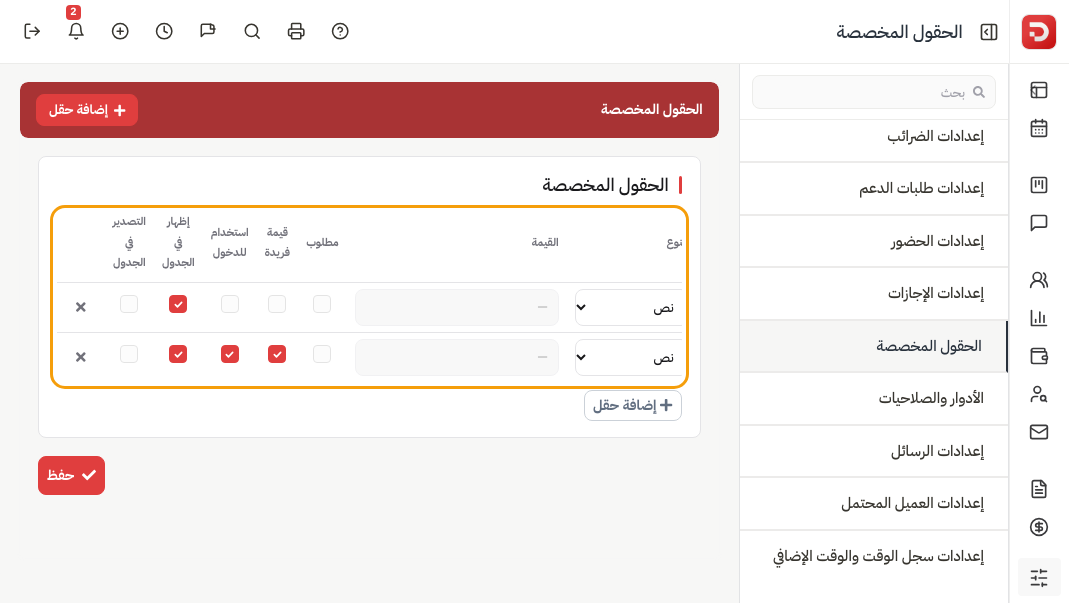Viewport: 1069px width, 603px height.
Task: Open the notifications bell
Action: pos(76,31)
